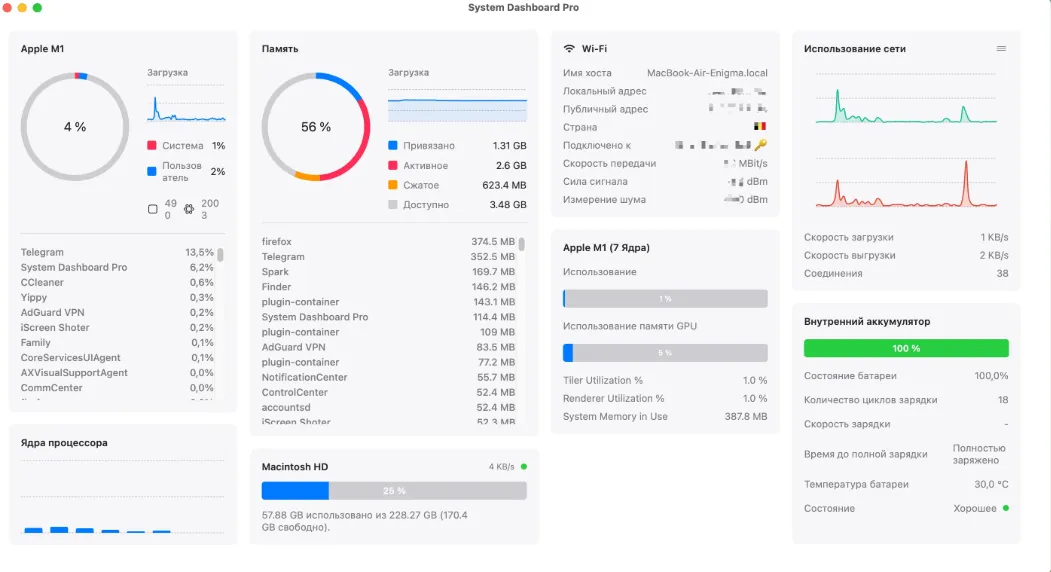Click the hostname MacBook-Air-Enigma.local
This screenshot has width=1051, height=572.
(x=707, y=73)
